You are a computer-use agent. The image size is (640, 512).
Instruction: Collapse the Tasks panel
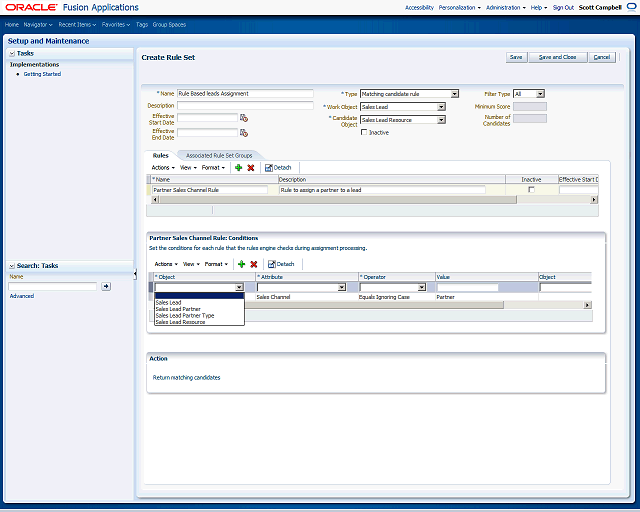(x=12, y=53)
